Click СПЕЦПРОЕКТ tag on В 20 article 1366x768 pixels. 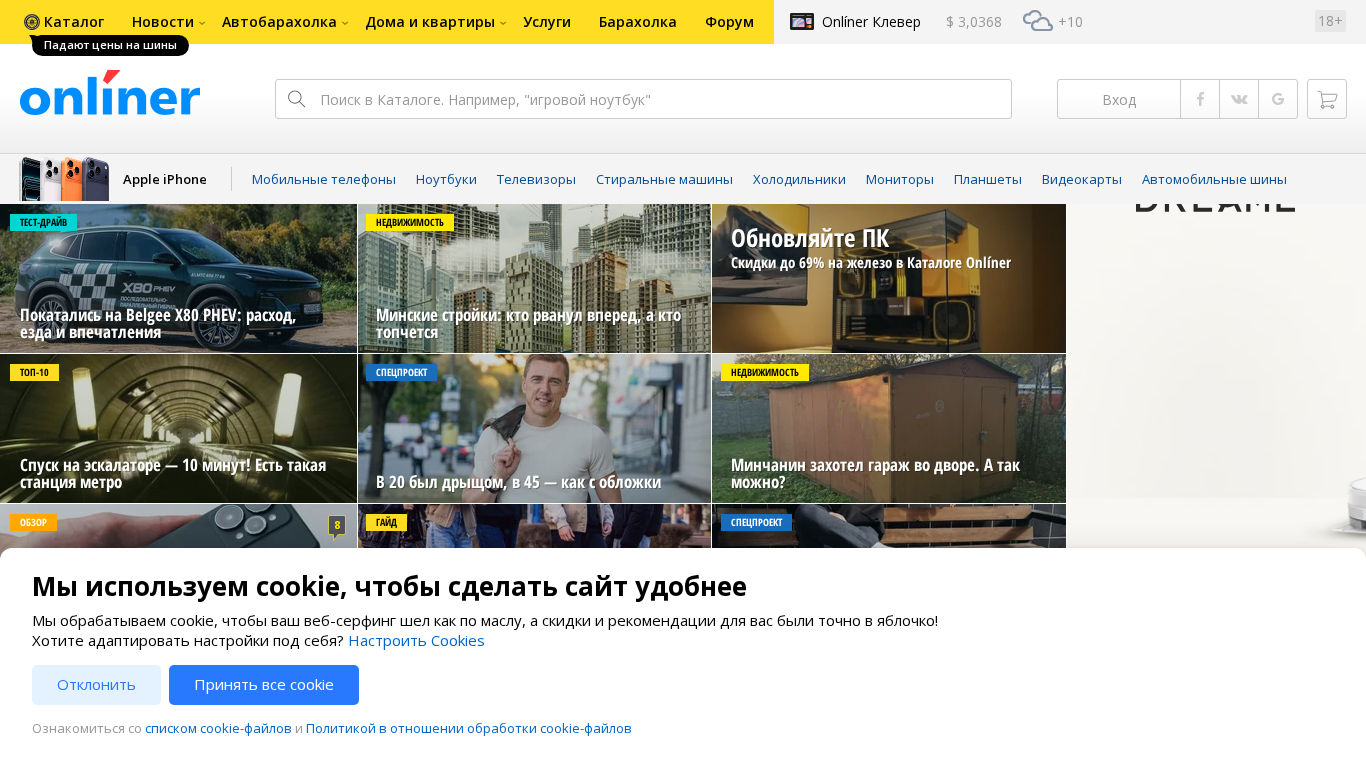tap(401, 372)
